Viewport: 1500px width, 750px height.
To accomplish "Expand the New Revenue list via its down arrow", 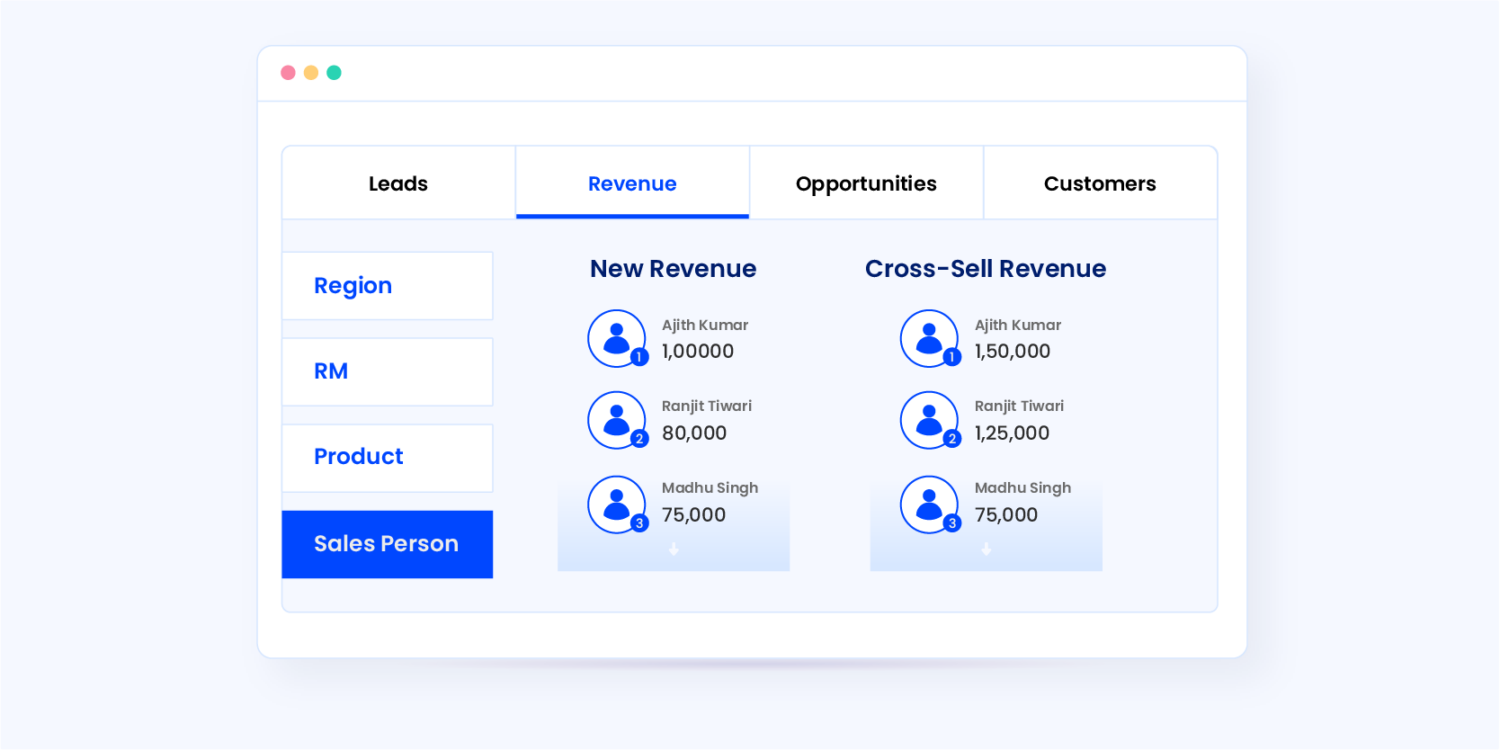I will [x=673, y=548].
